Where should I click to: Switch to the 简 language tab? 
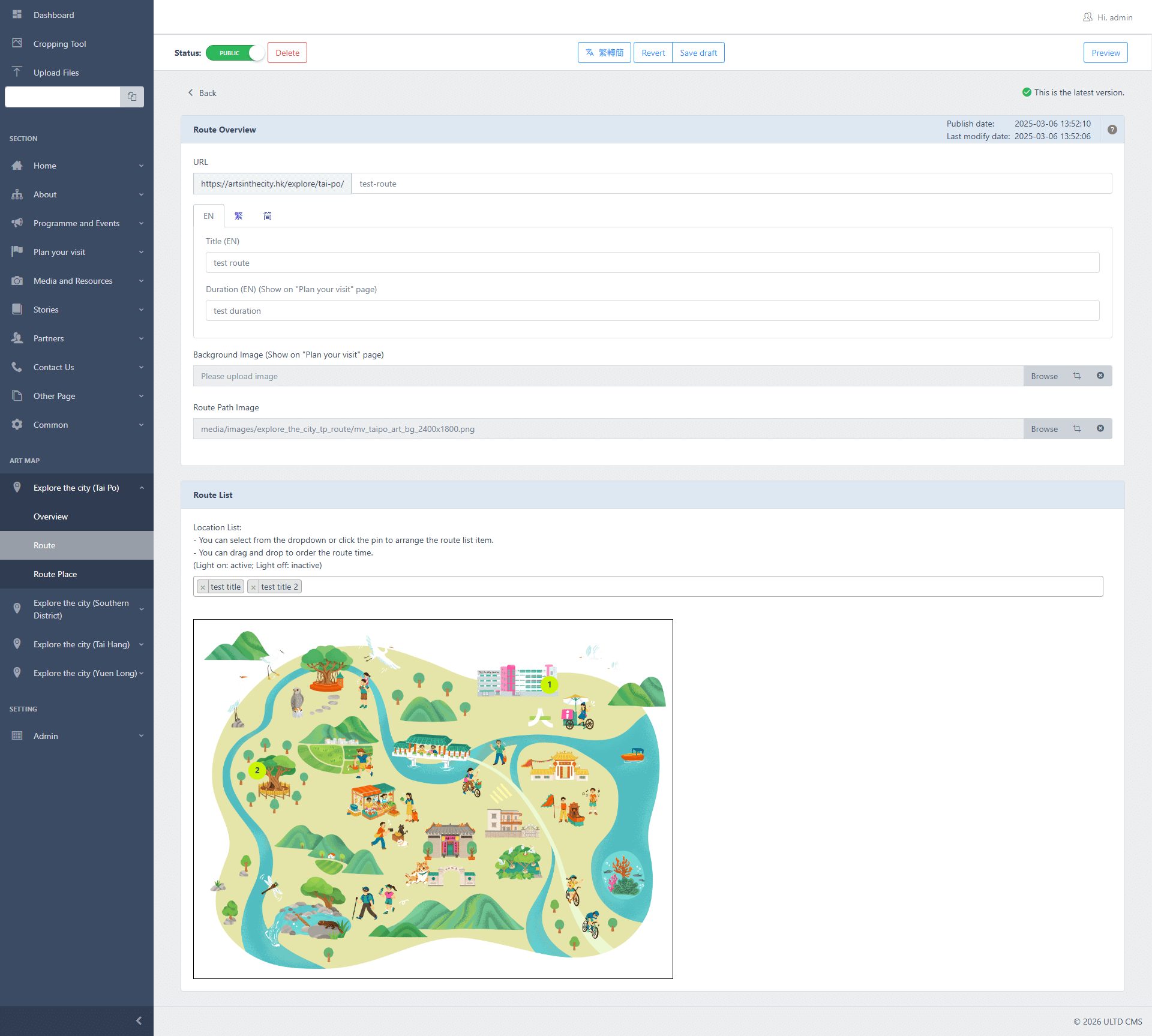pos(268,215)
